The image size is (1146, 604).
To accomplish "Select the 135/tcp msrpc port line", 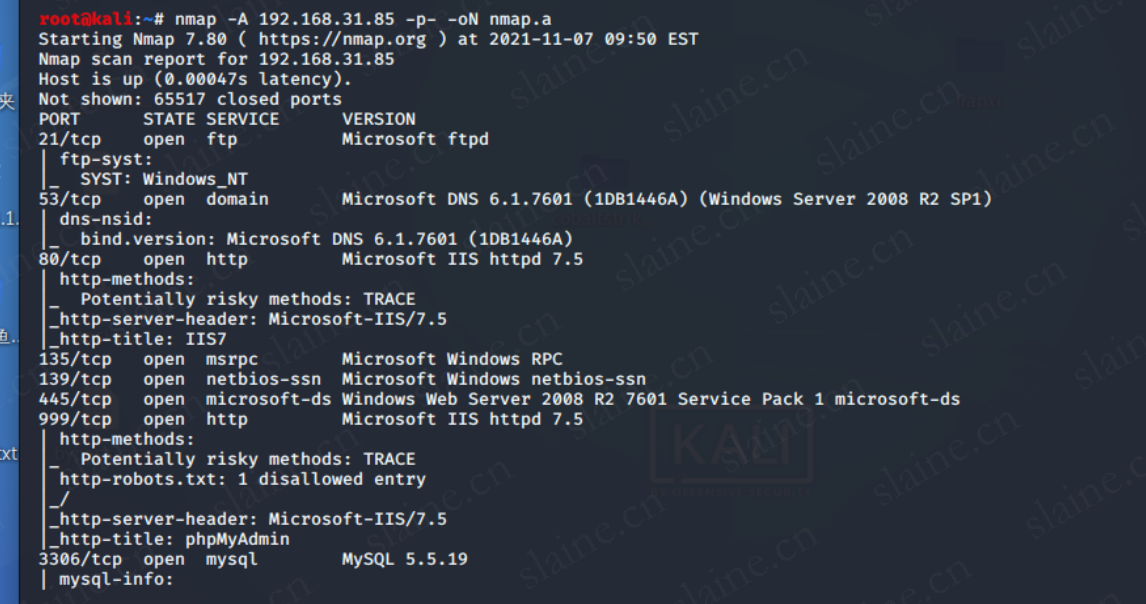I will (300, 359).
